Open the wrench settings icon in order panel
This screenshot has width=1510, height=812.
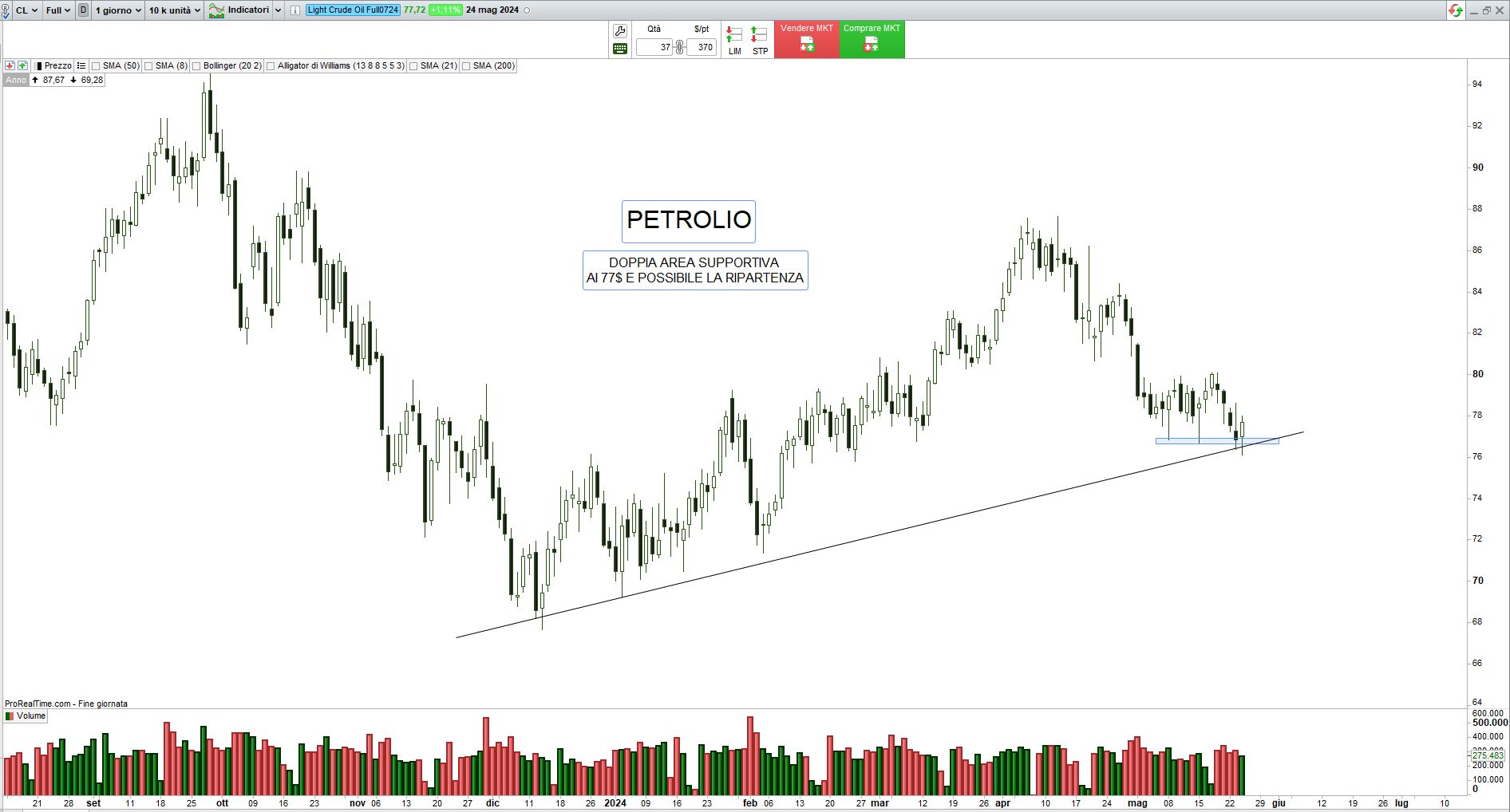click(620, 31)
